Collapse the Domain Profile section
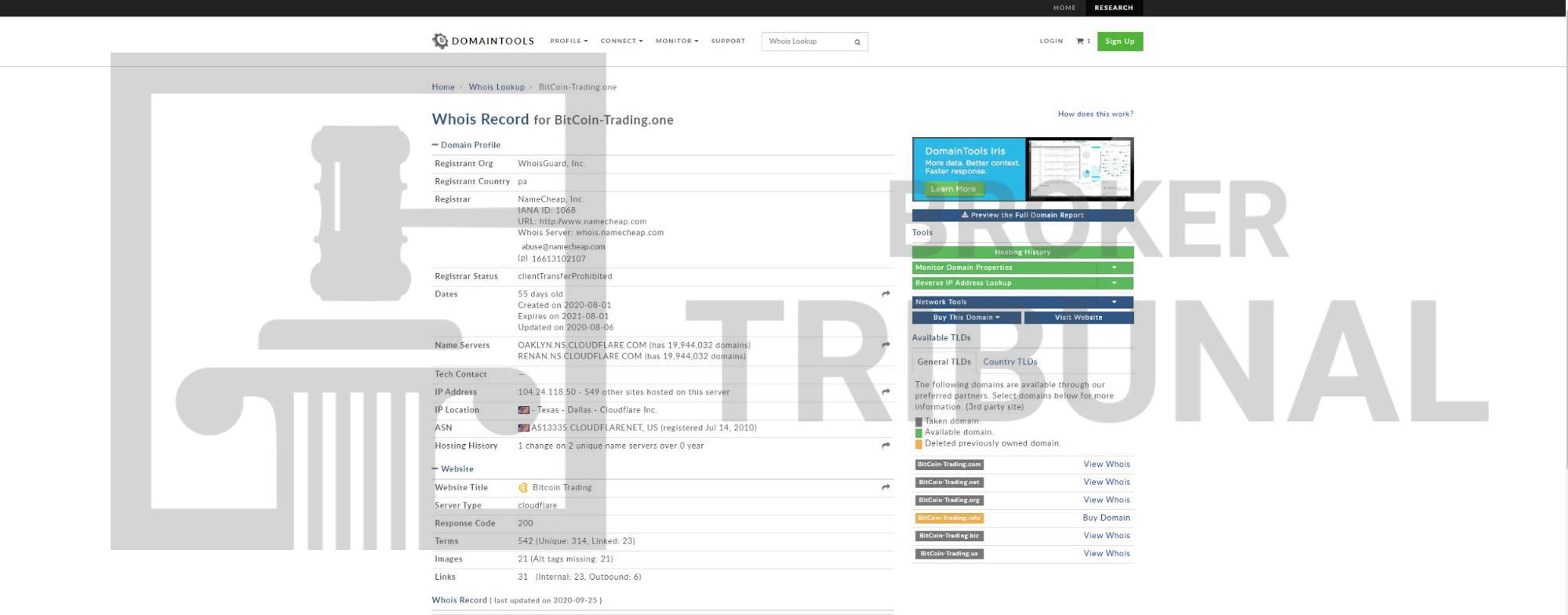Image resolution: width=1568 pixels, height=615 pixels. tap(466, 145)
